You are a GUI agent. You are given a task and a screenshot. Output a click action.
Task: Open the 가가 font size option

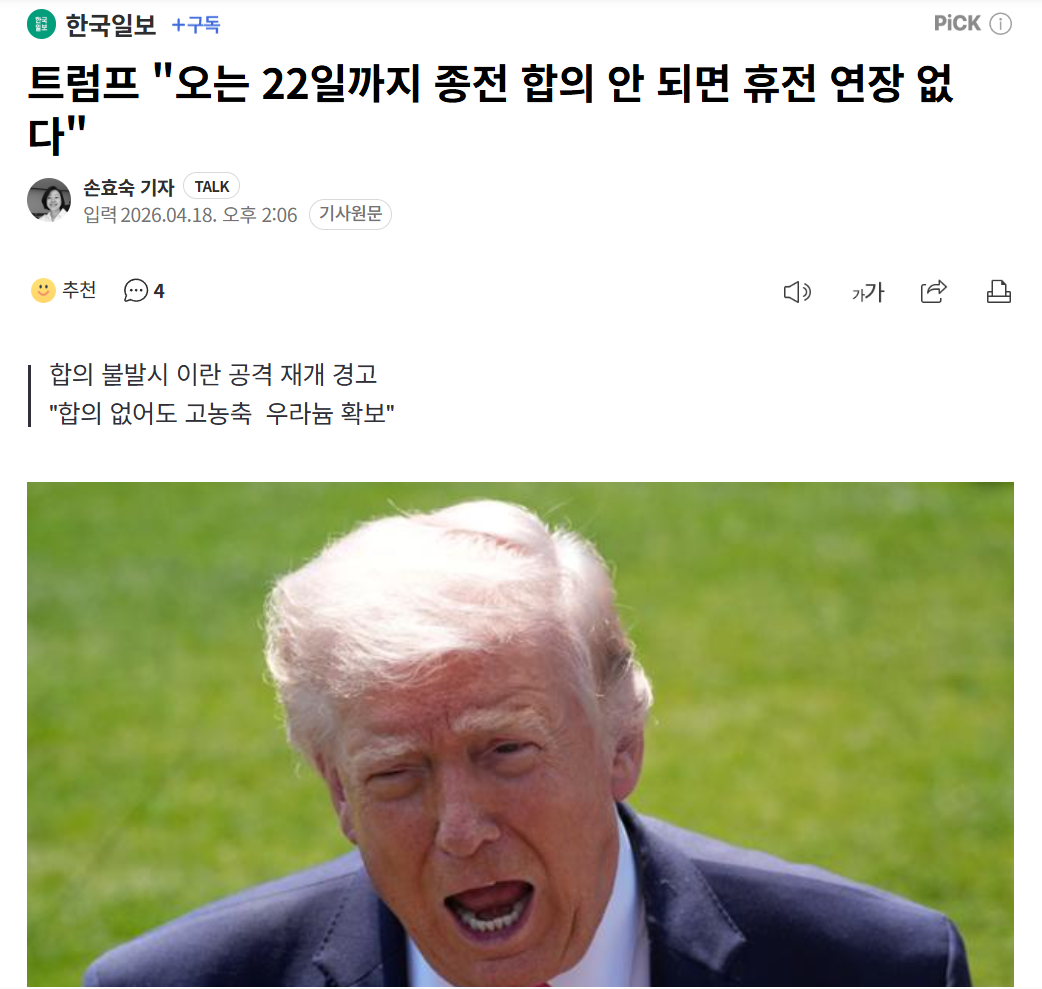[x=868, y=292]
